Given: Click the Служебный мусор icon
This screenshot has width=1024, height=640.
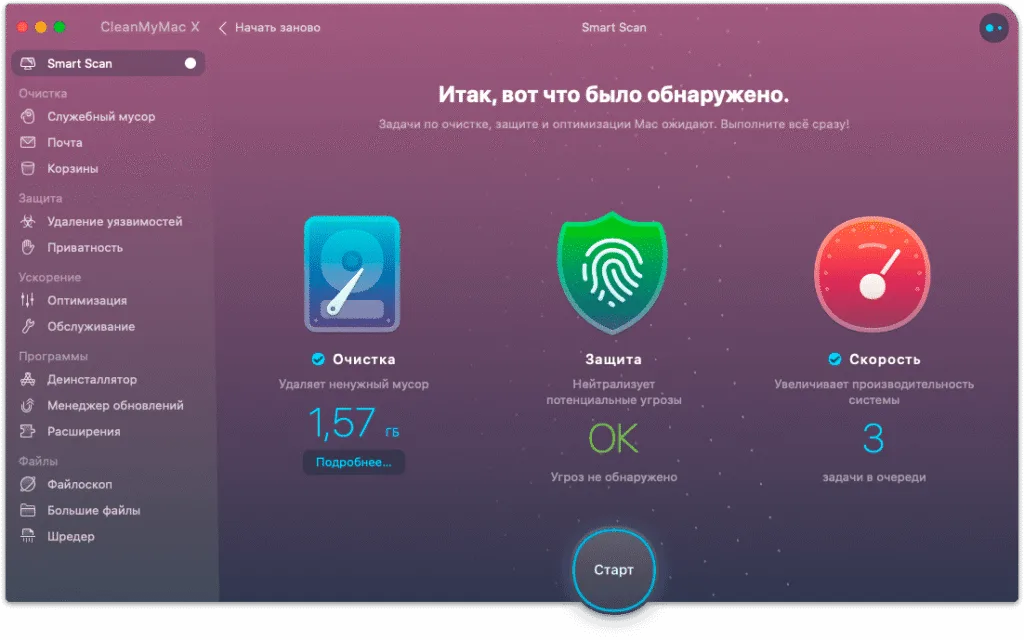Looking at the screenshot, I should (x=27, y=116).
